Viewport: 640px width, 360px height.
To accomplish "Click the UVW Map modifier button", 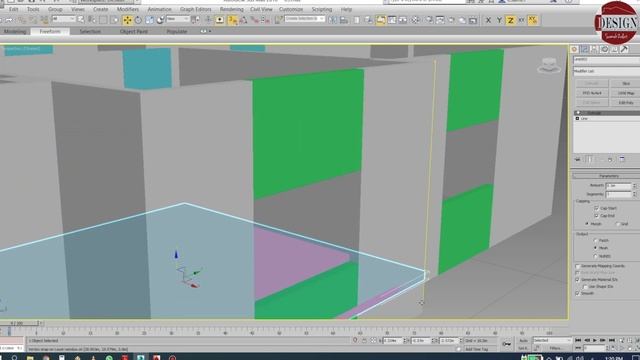I will click(x=625, y=93).
